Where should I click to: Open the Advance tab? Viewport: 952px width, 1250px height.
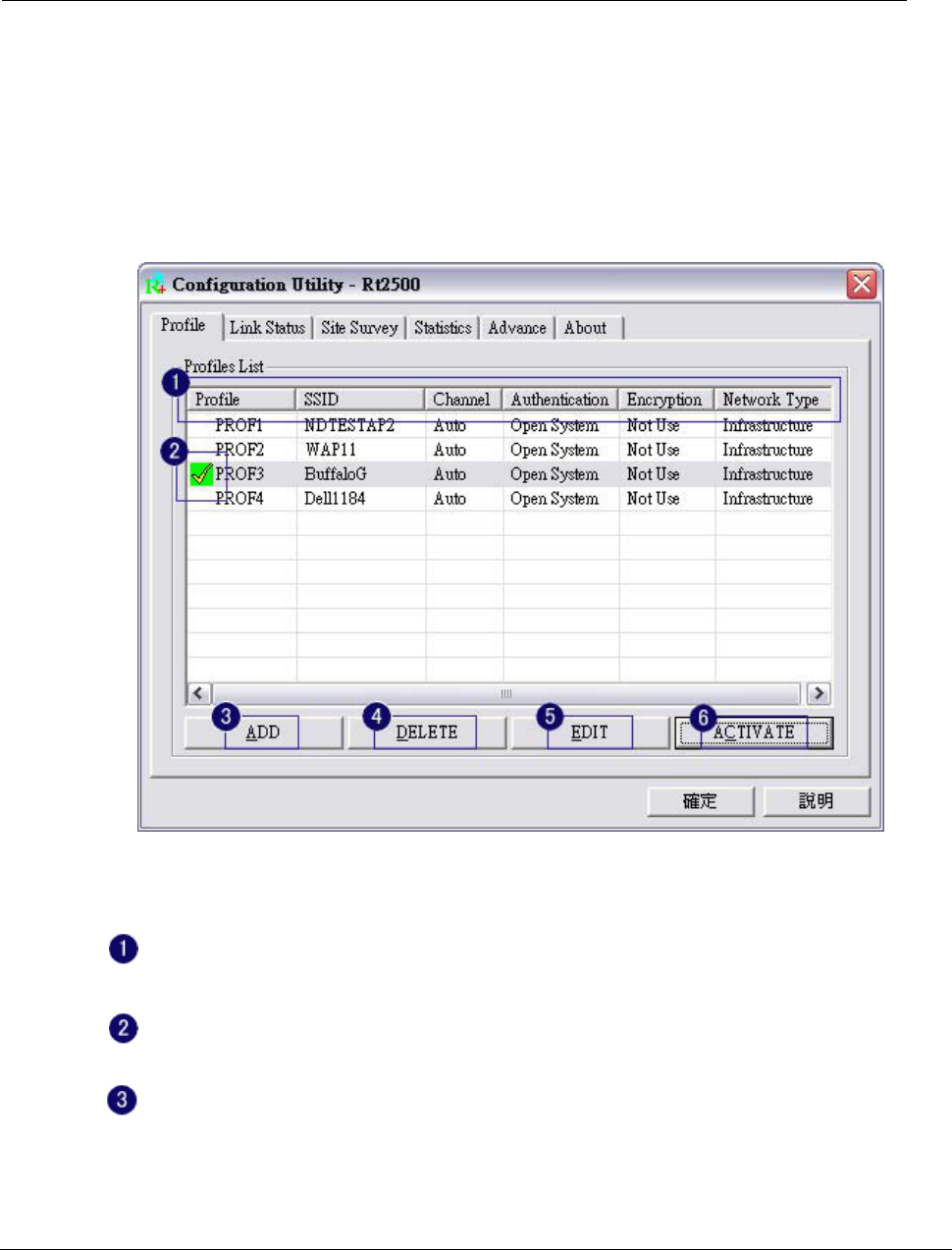click(517, 328)
